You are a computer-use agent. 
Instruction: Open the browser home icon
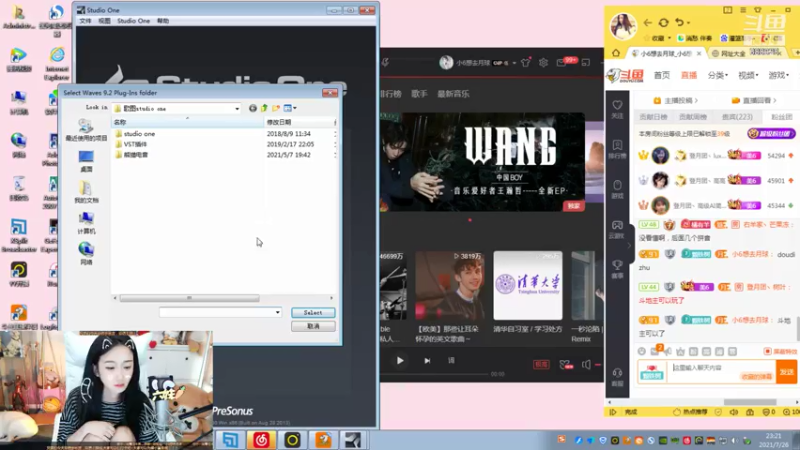616,53
